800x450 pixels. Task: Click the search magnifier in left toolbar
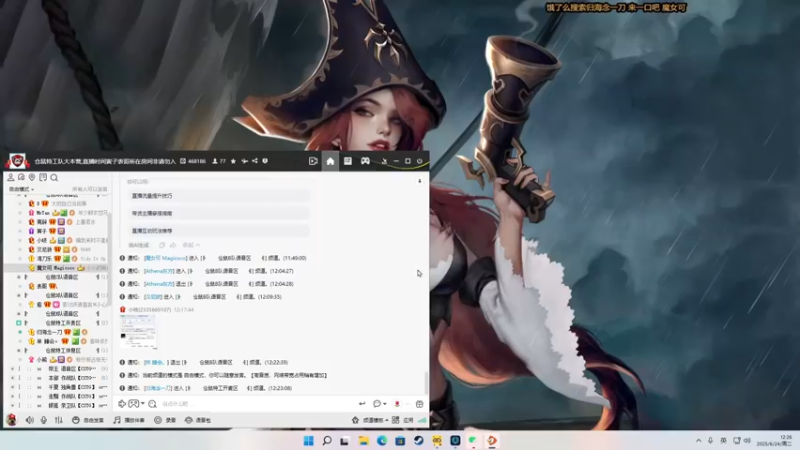pyautogui.click(x=54, y=178)
